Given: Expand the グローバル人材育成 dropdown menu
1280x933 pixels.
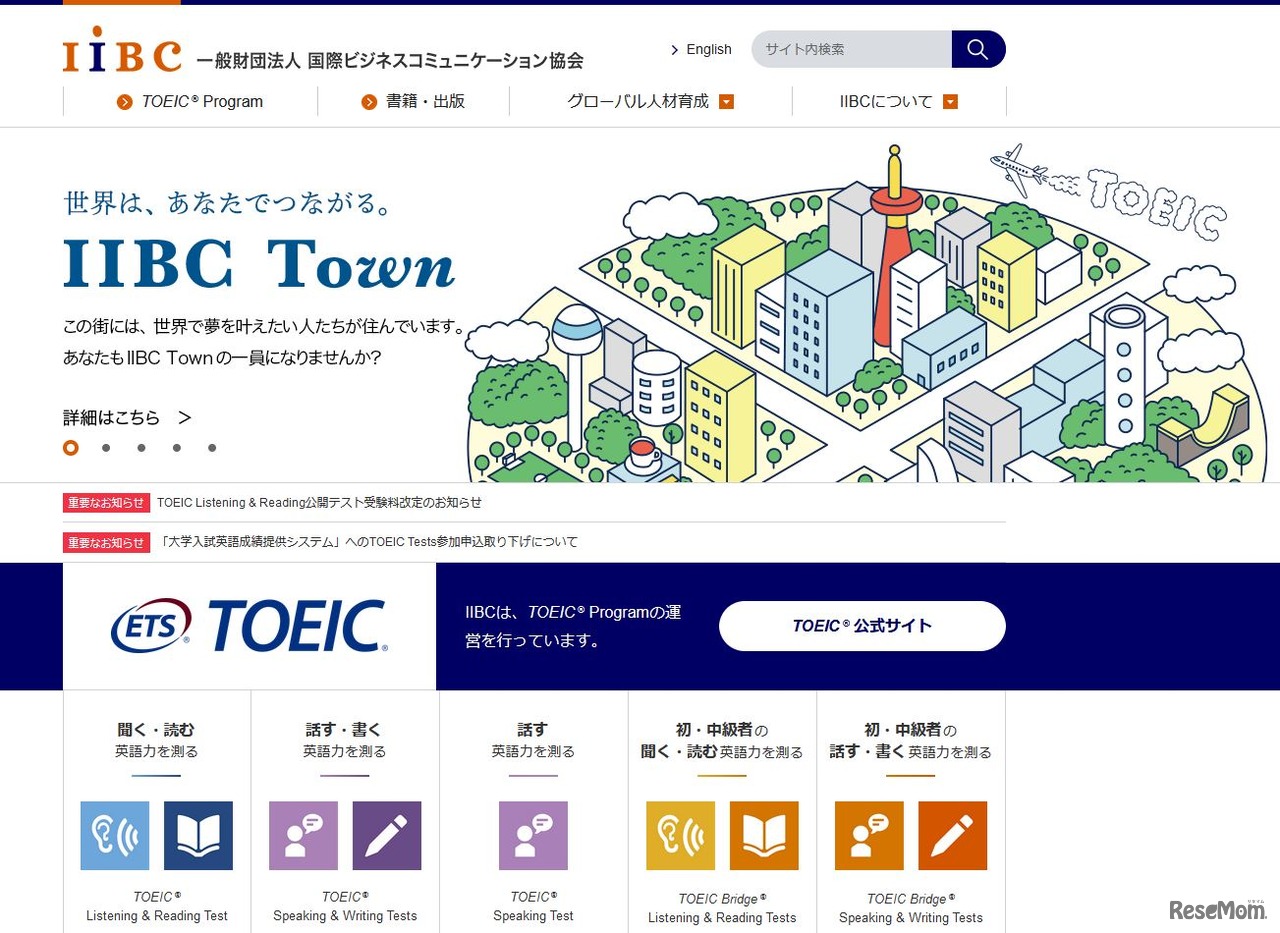Looking at the screenshot, I should tap(650, 101).
